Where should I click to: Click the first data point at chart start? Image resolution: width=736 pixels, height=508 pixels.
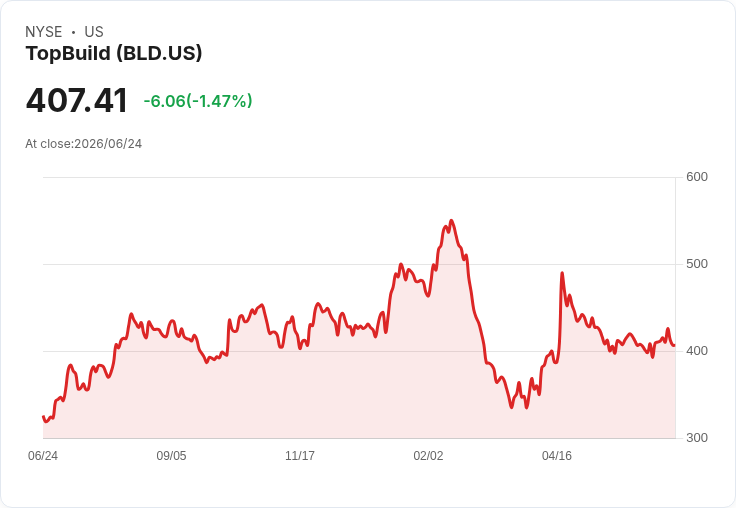pos(44,416)
